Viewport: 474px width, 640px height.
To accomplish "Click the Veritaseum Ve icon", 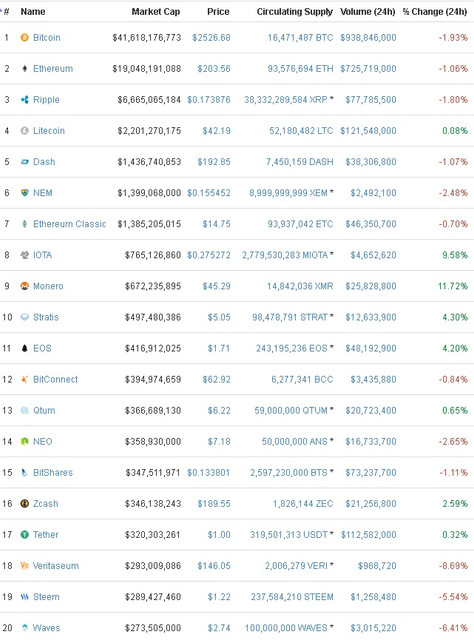I will pos(24,566).
